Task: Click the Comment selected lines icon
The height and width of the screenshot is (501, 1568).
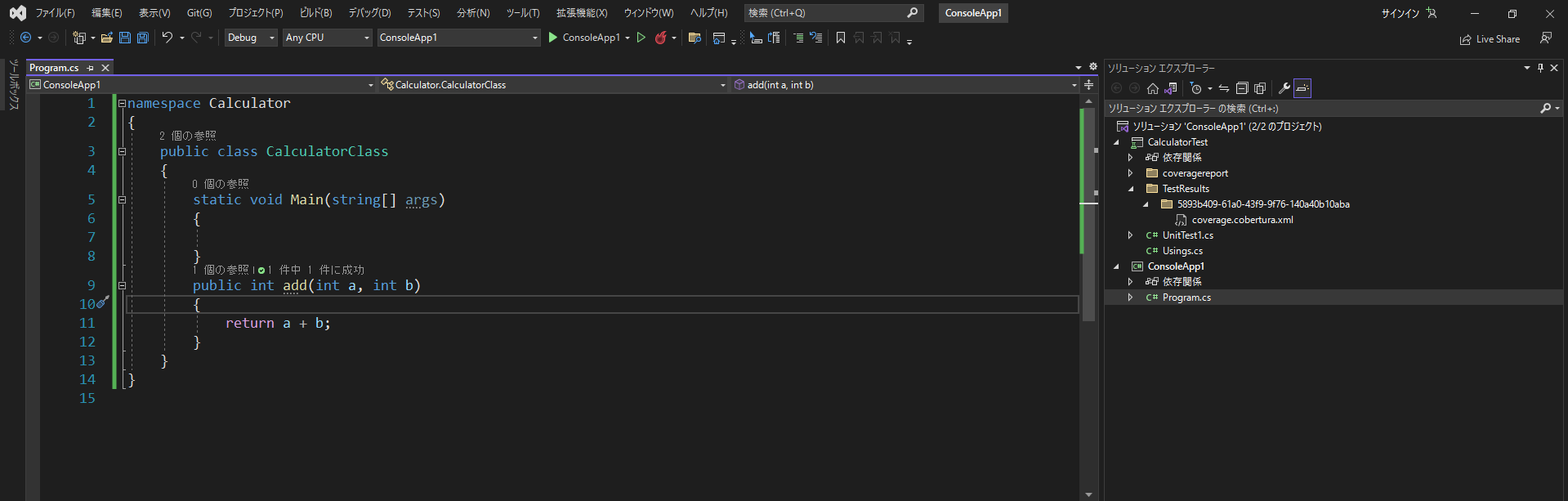Action: 798,38
